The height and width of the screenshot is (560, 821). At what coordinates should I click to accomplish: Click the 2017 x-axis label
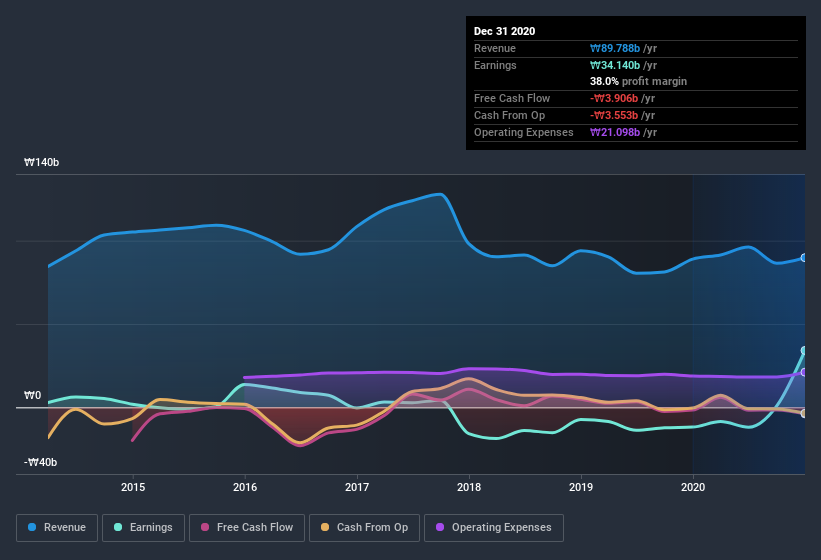357,487
